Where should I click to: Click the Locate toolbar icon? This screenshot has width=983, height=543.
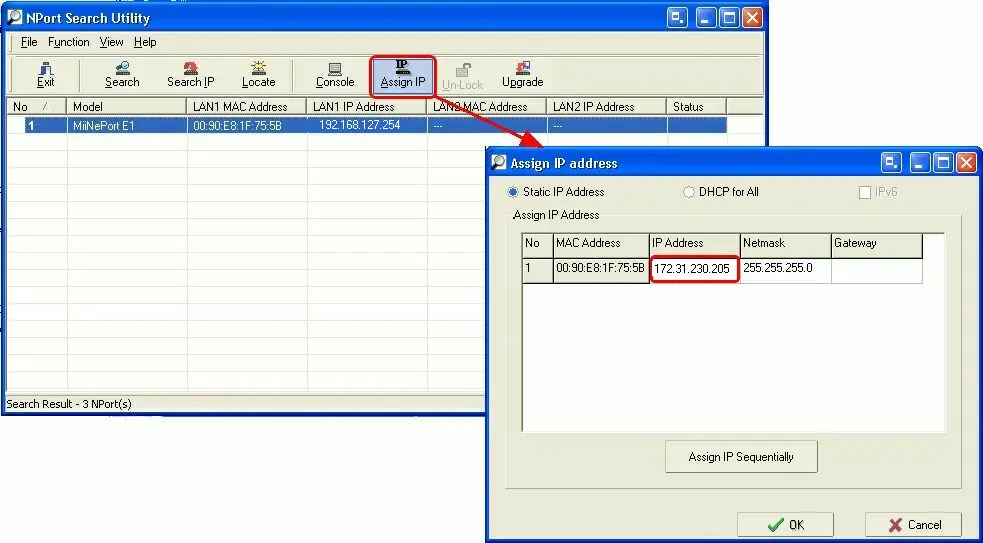[x=258, y=75]
